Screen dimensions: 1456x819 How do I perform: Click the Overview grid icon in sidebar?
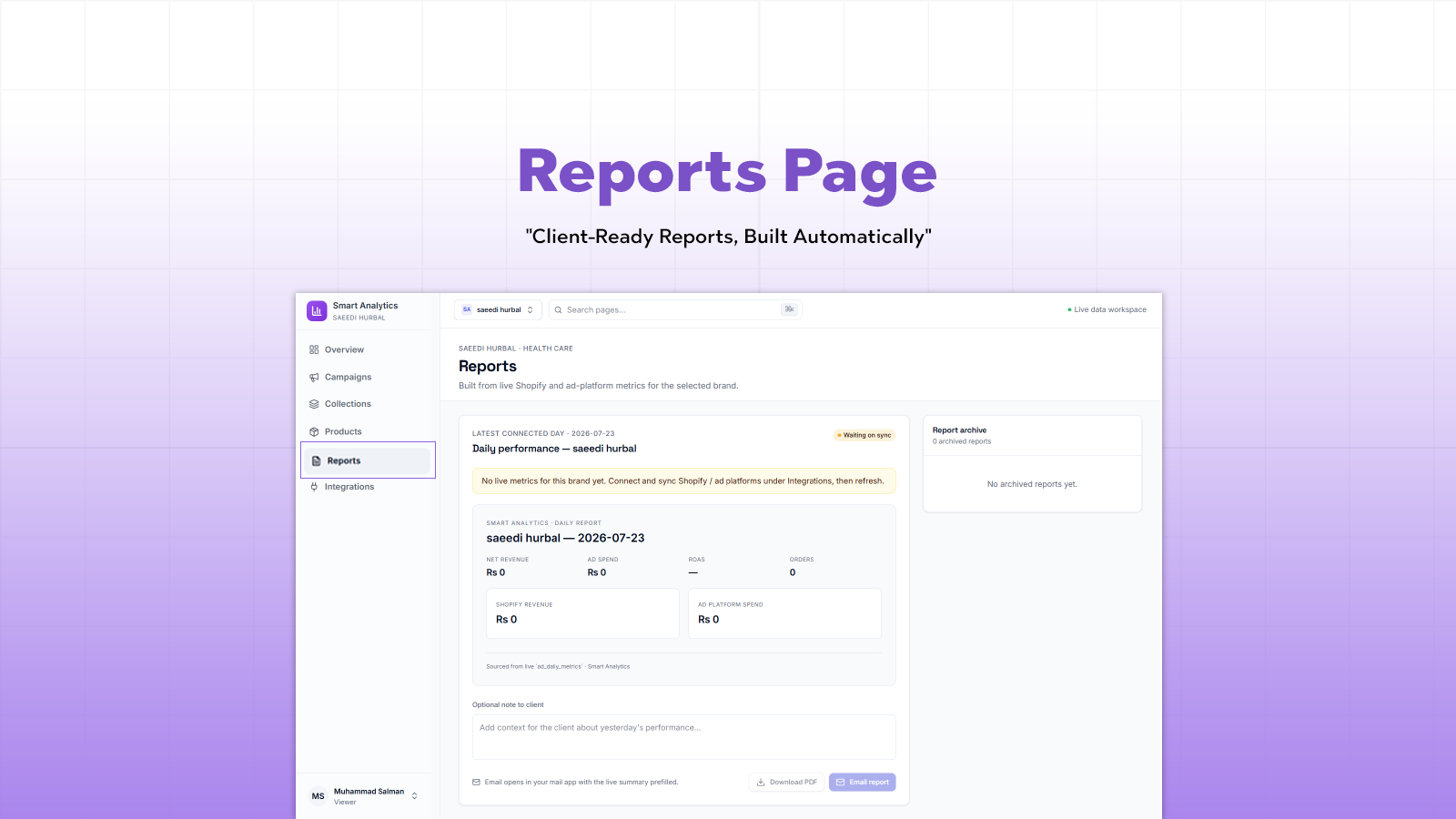tap(314, 349)
